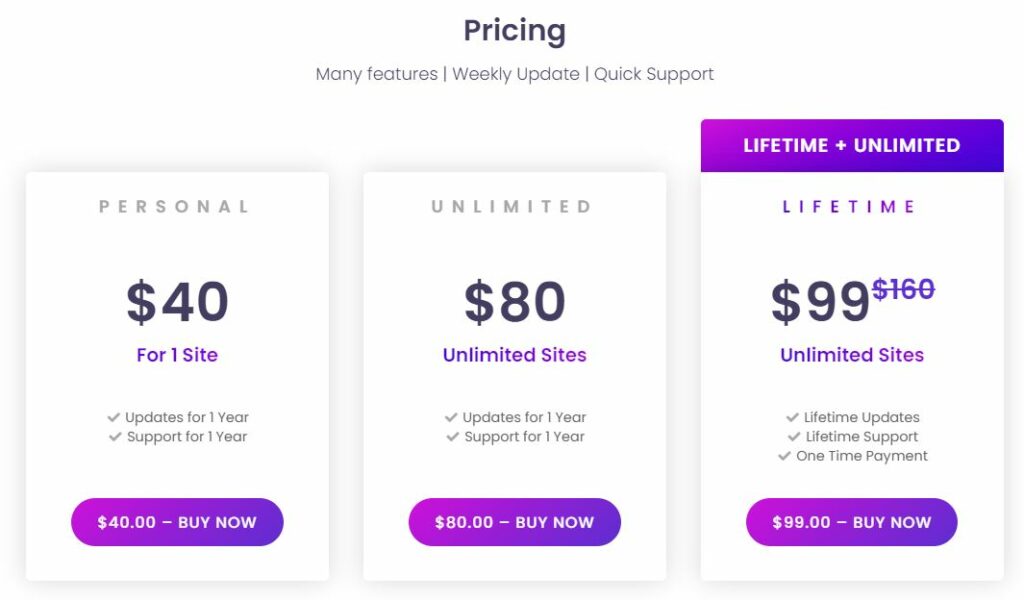Image resolution: width=1024 pixels, height=600 pixels.
Task: Click the $40.00 – Buy Now button
Action: [x=177, y=522]
